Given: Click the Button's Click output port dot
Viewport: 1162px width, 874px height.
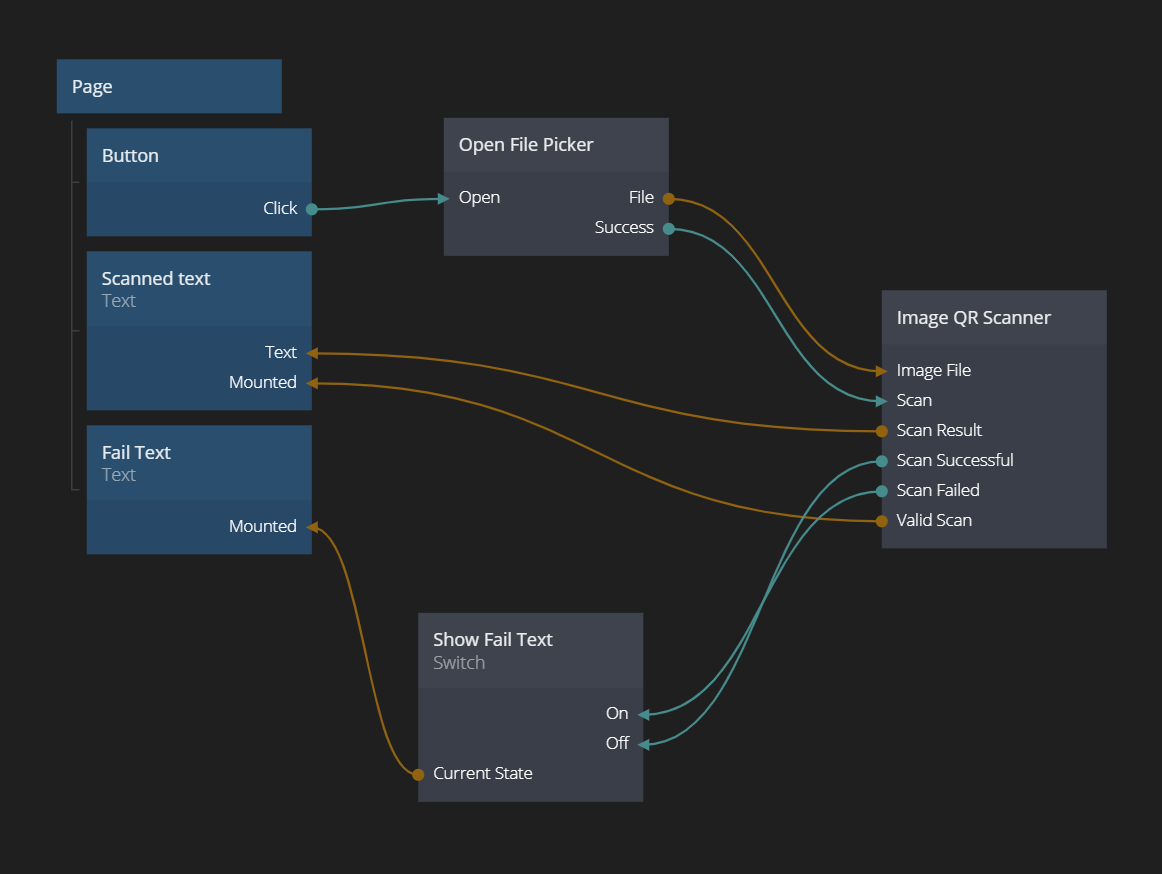Looking at the screenshot, I should click(312, 209).
